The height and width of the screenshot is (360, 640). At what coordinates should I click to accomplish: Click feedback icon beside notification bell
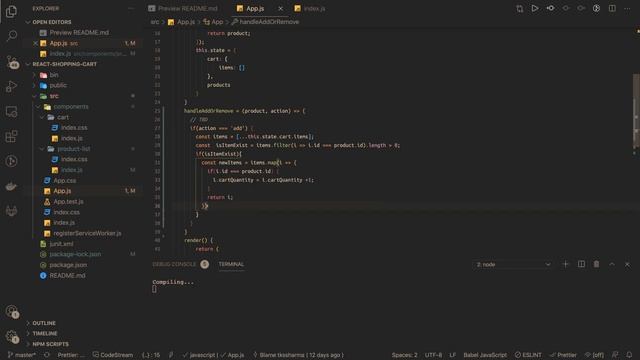click(615, 355)
